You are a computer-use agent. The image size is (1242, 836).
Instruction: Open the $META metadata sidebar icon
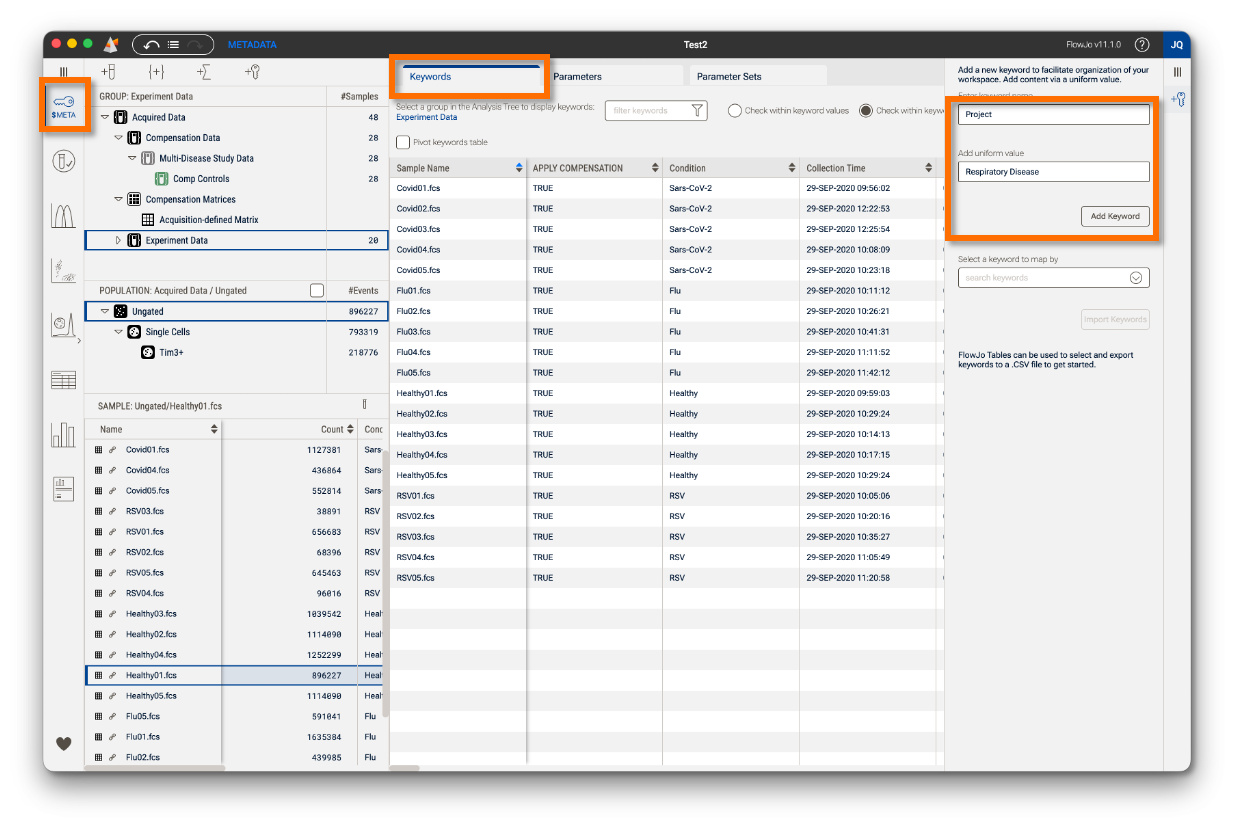click(x=63, y=105)
